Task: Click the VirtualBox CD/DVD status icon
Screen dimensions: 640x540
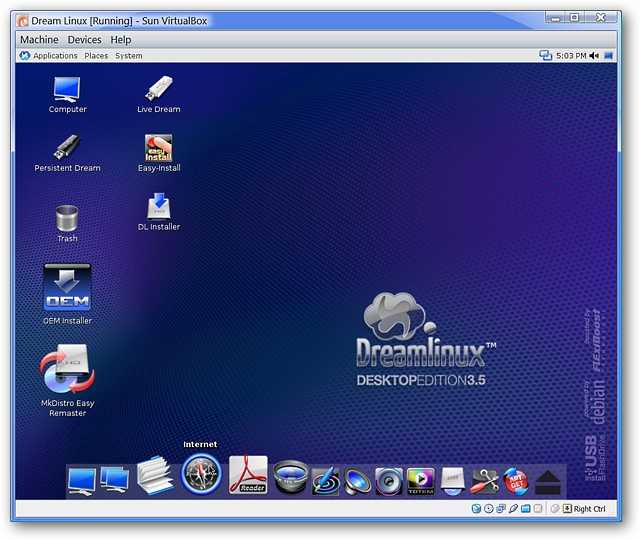Action: (489, 509)
